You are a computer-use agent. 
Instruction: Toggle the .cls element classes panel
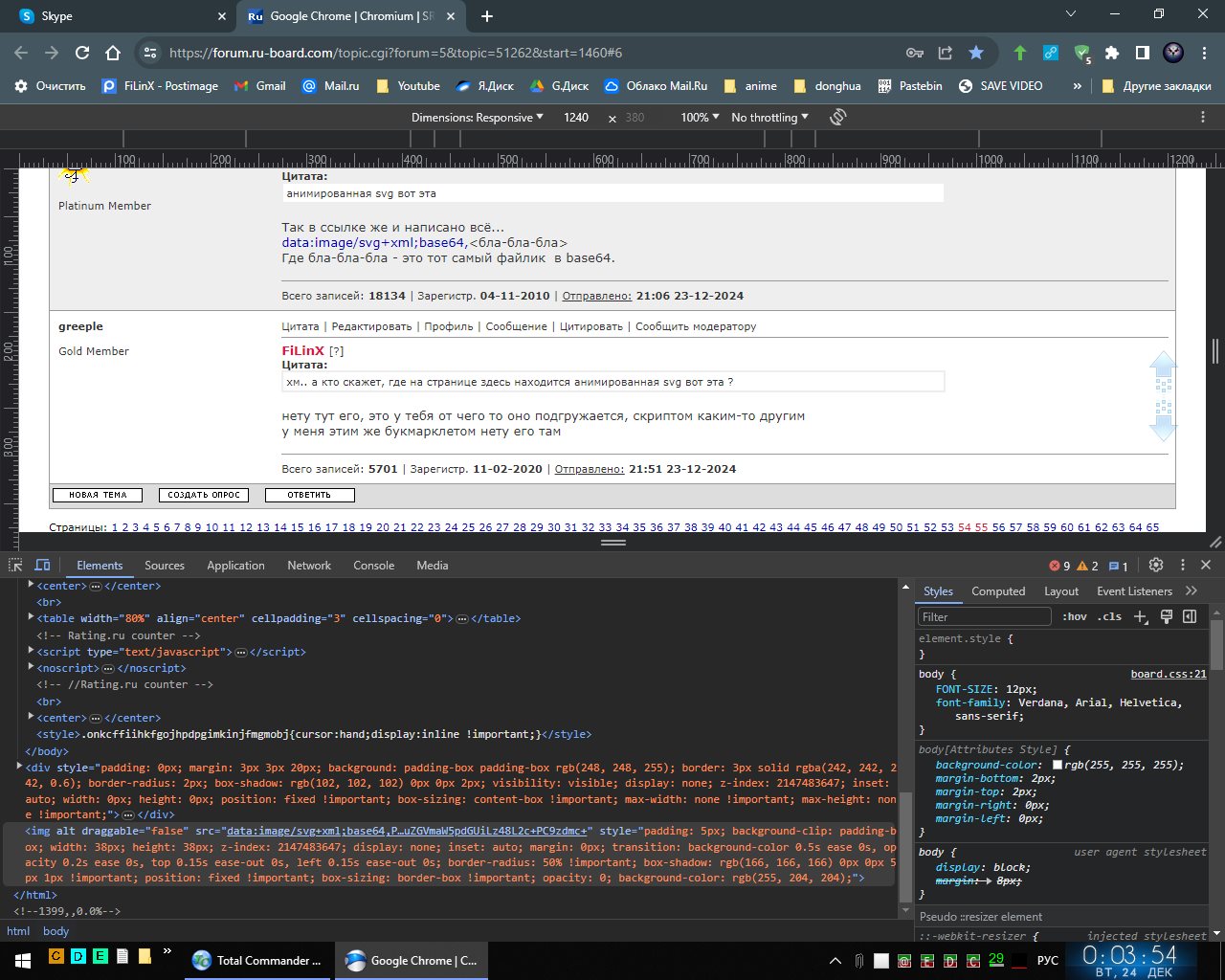[1109, 617]
